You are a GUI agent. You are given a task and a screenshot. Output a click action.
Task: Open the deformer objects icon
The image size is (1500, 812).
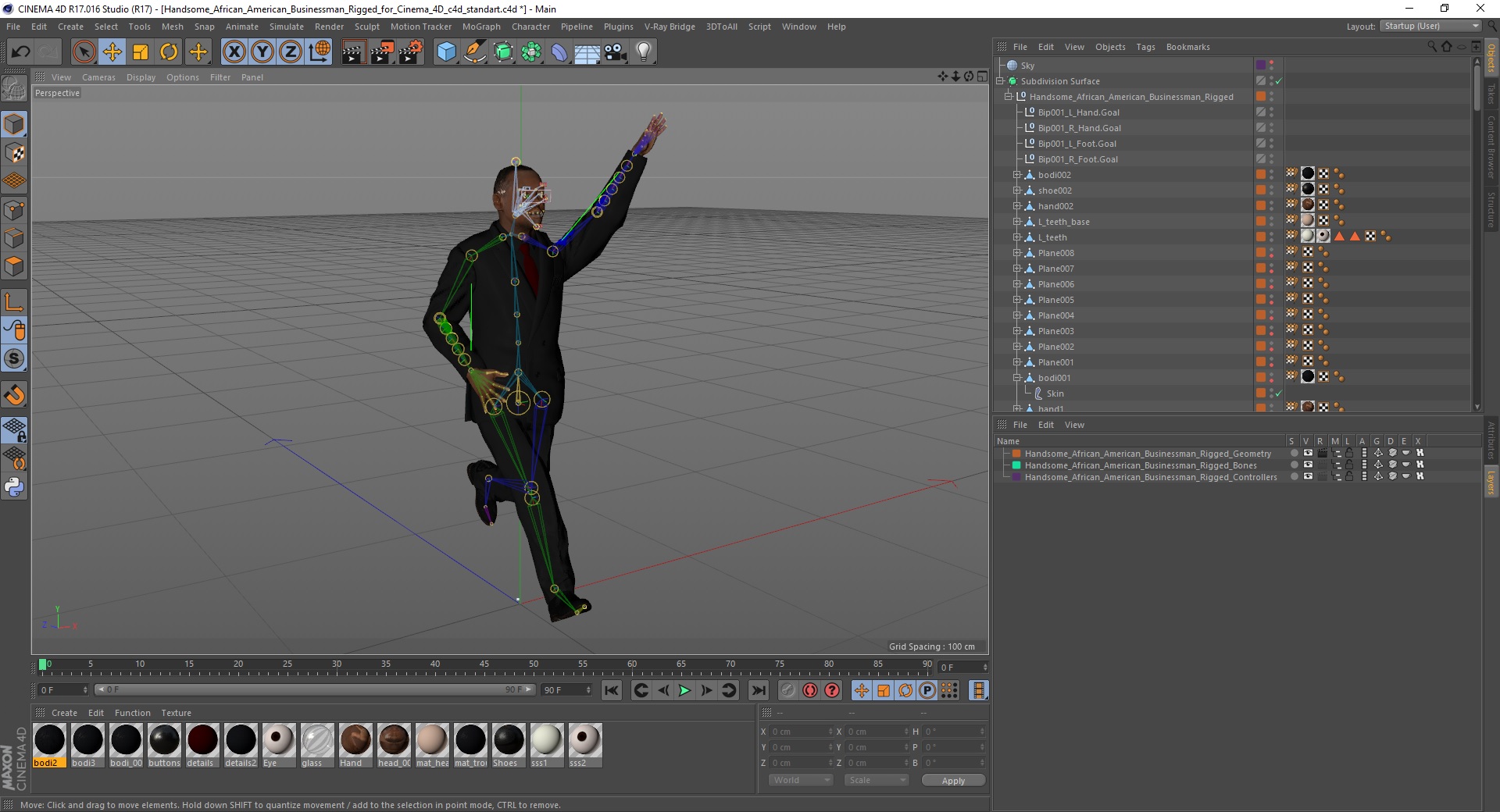point(560,52)
